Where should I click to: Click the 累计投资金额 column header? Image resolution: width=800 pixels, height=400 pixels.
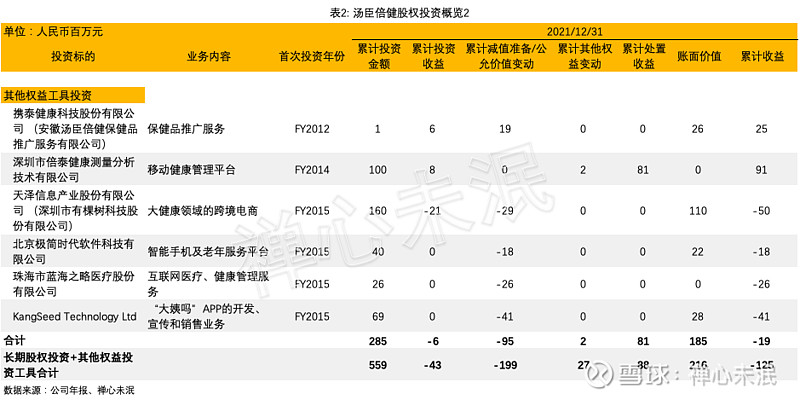(378, 56)
